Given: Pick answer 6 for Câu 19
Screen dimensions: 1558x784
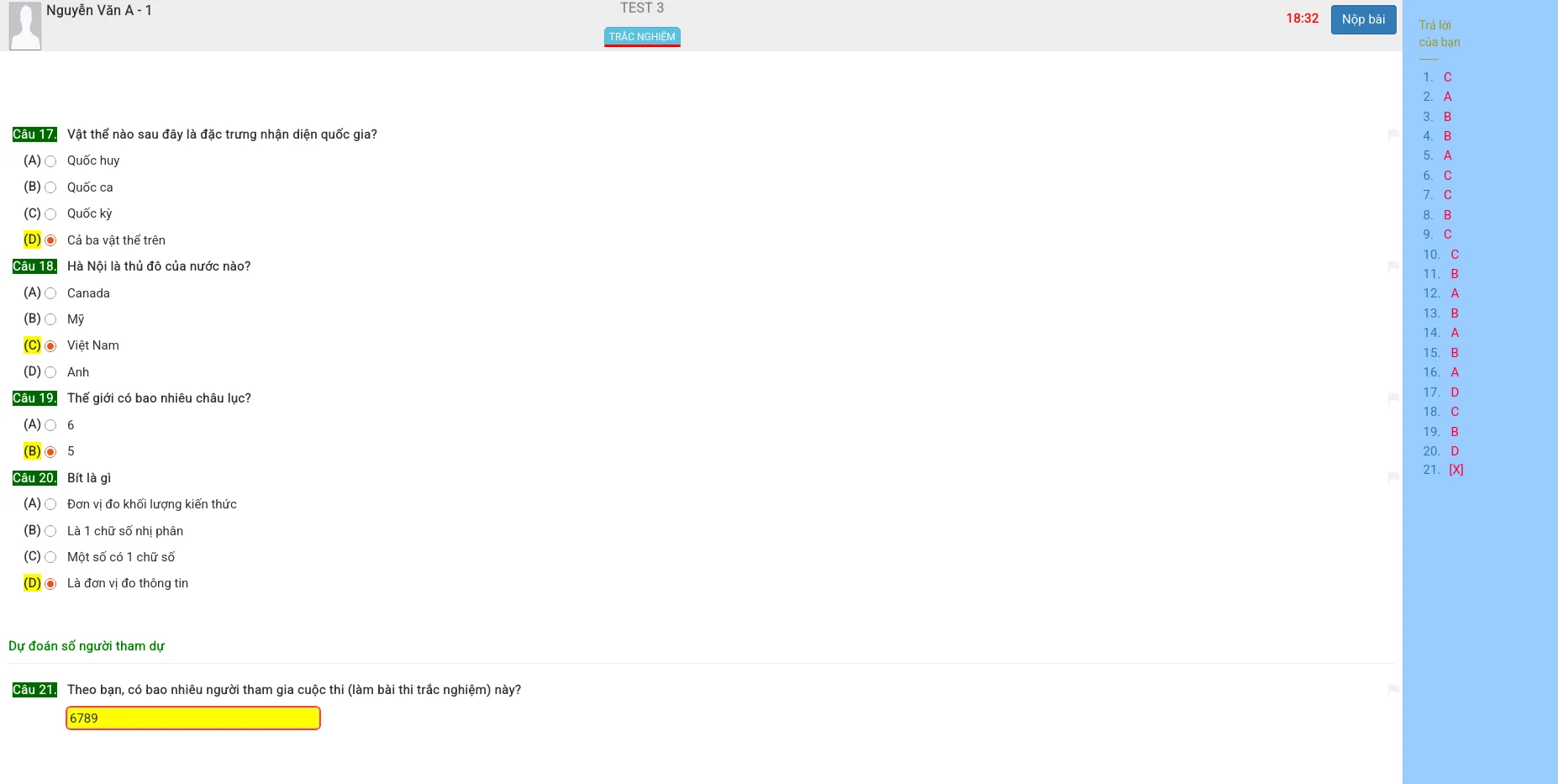Looking at the screenshot, I should pos(50,425).
